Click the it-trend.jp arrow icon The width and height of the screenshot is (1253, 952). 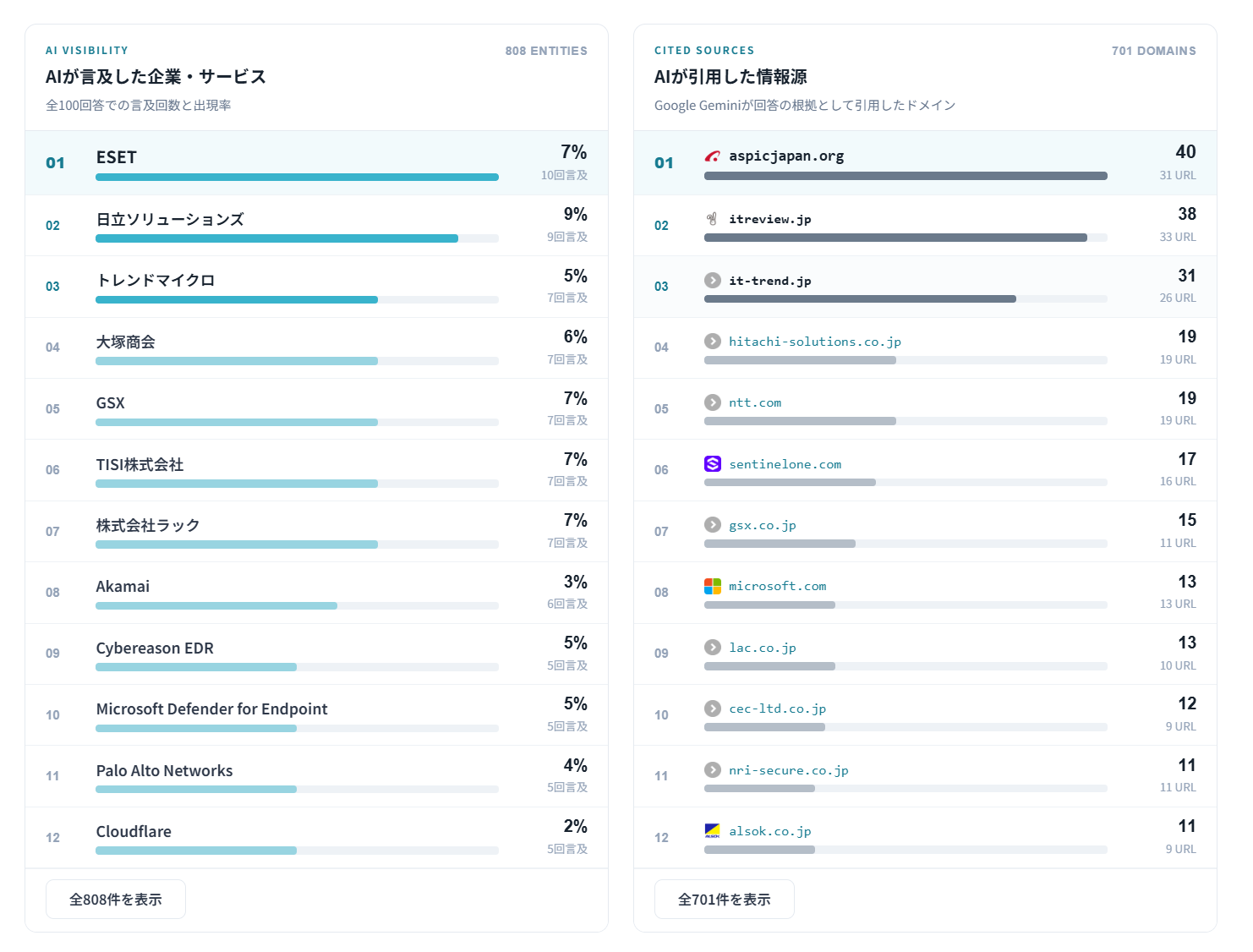point(713,280)
